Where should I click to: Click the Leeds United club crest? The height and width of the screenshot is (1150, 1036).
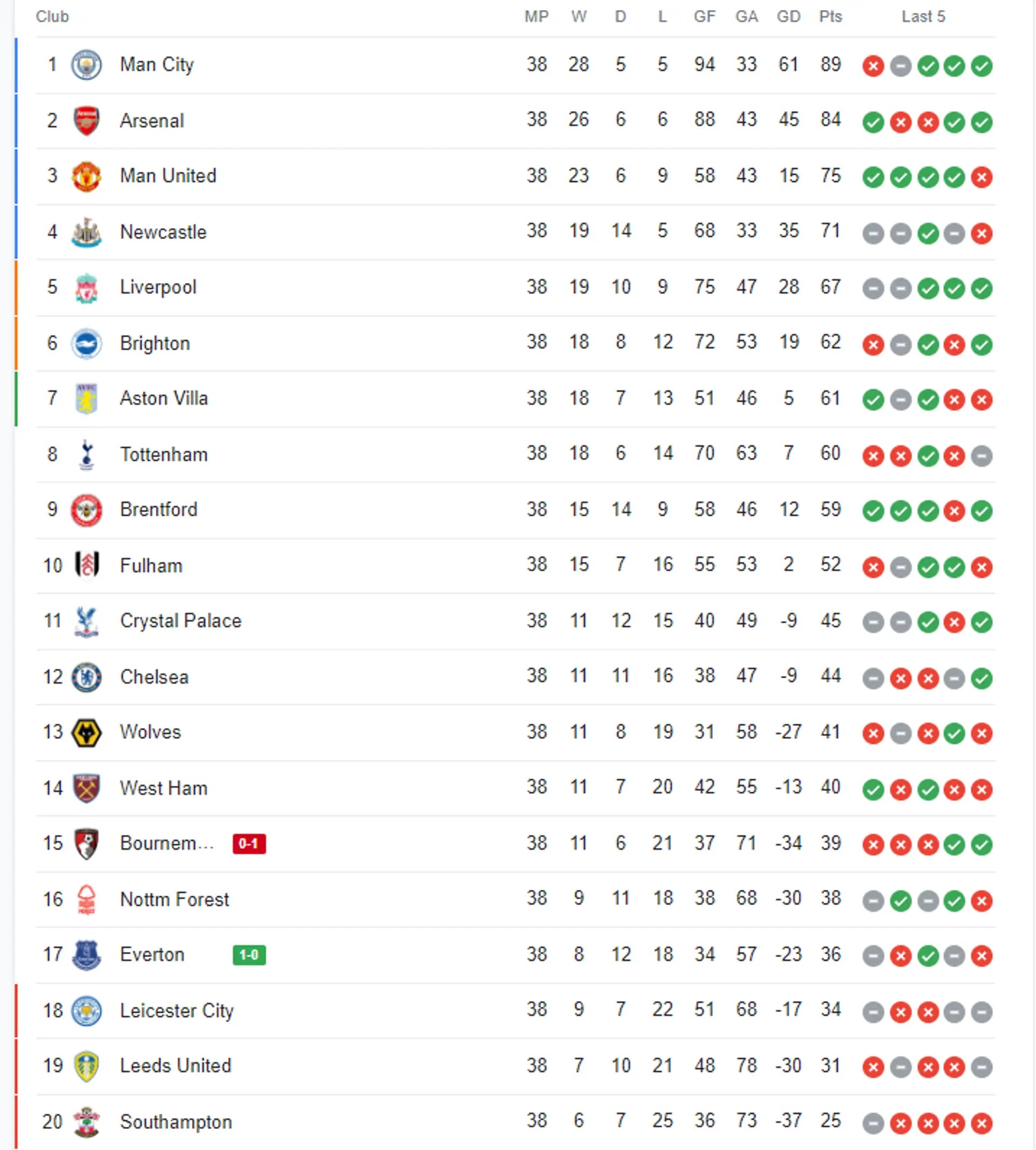pos(86,1066)
